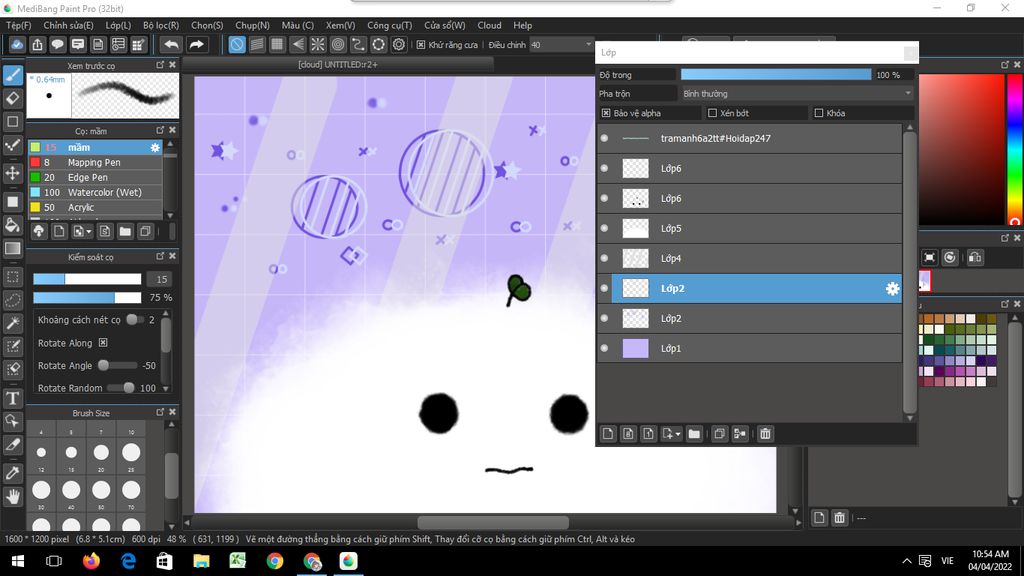
Task: Close the Xem trước cọ panel
Action: pos(172,65)
